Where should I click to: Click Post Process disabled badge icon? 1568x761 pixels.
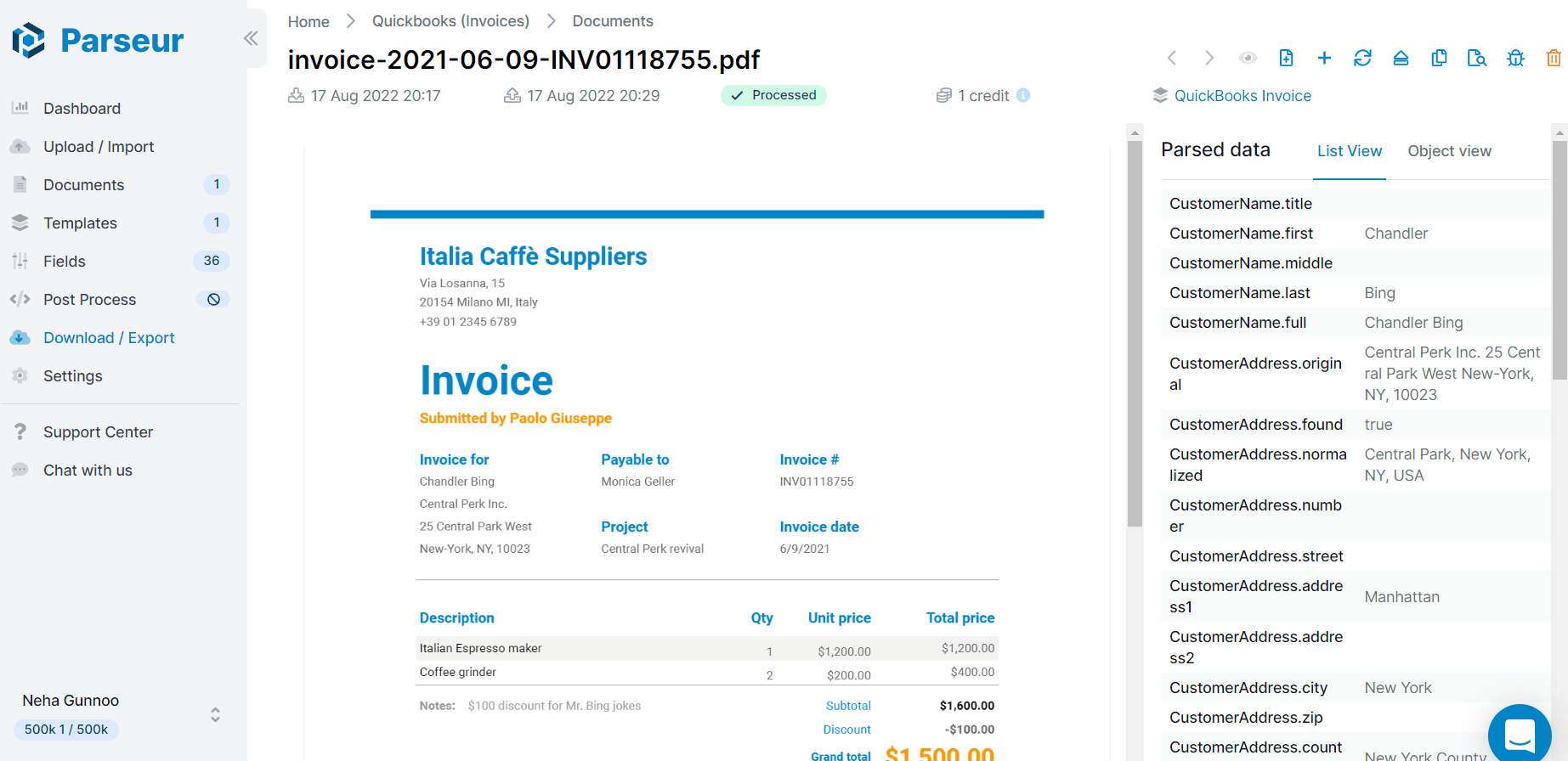[x=213, y=299]
